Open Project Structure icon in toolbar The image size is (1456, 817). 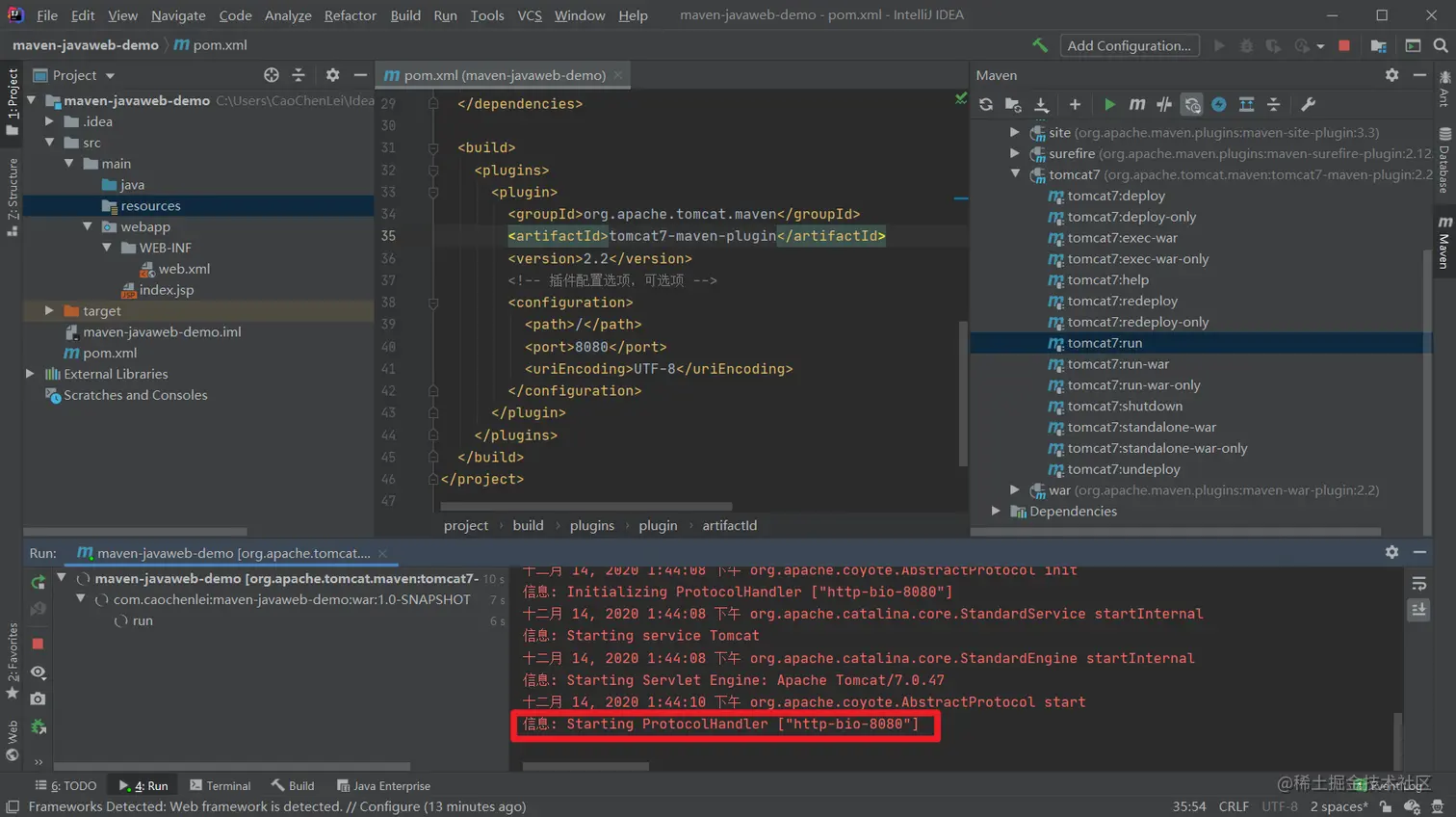tap(1378, 45)
